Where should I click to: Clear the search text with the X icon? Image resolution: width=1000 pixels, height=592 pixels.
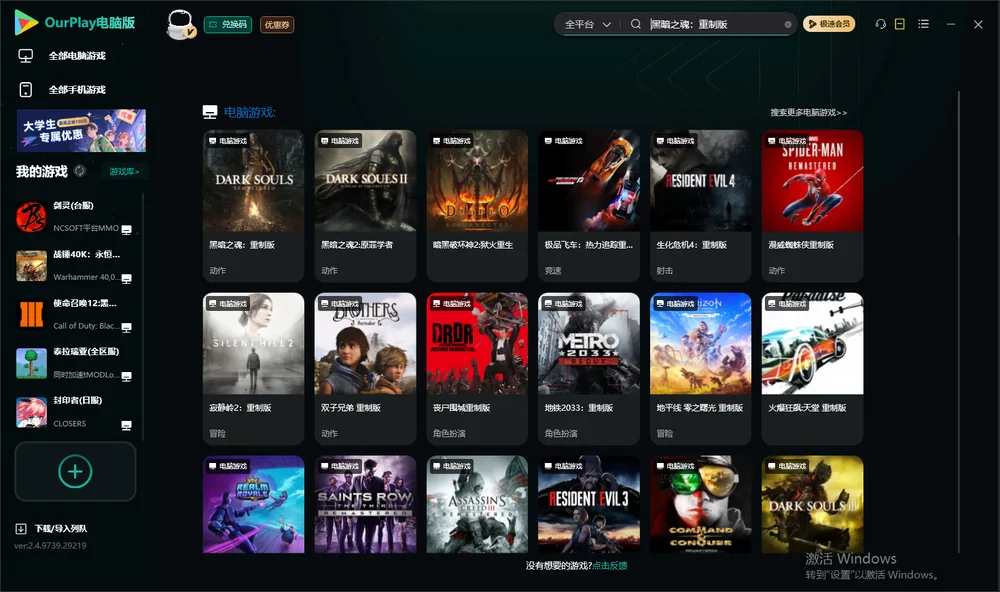788,24
